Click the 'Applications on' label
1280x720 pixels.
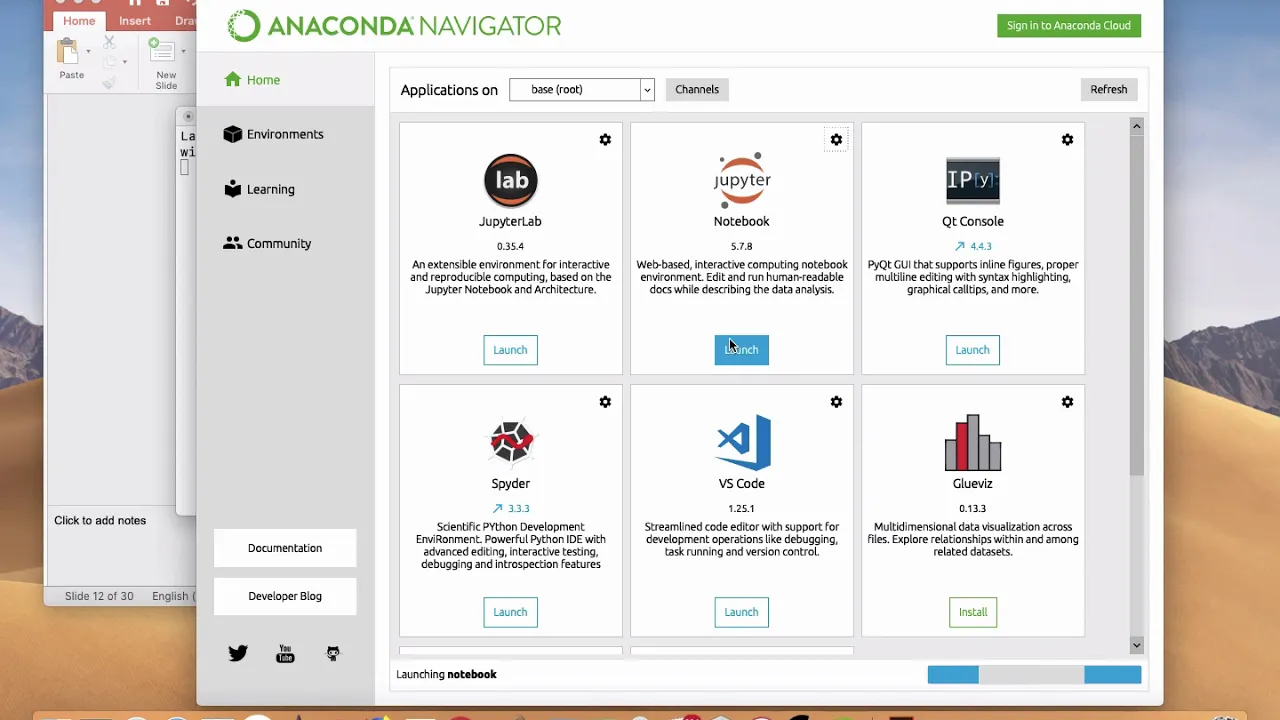point(449,90)
